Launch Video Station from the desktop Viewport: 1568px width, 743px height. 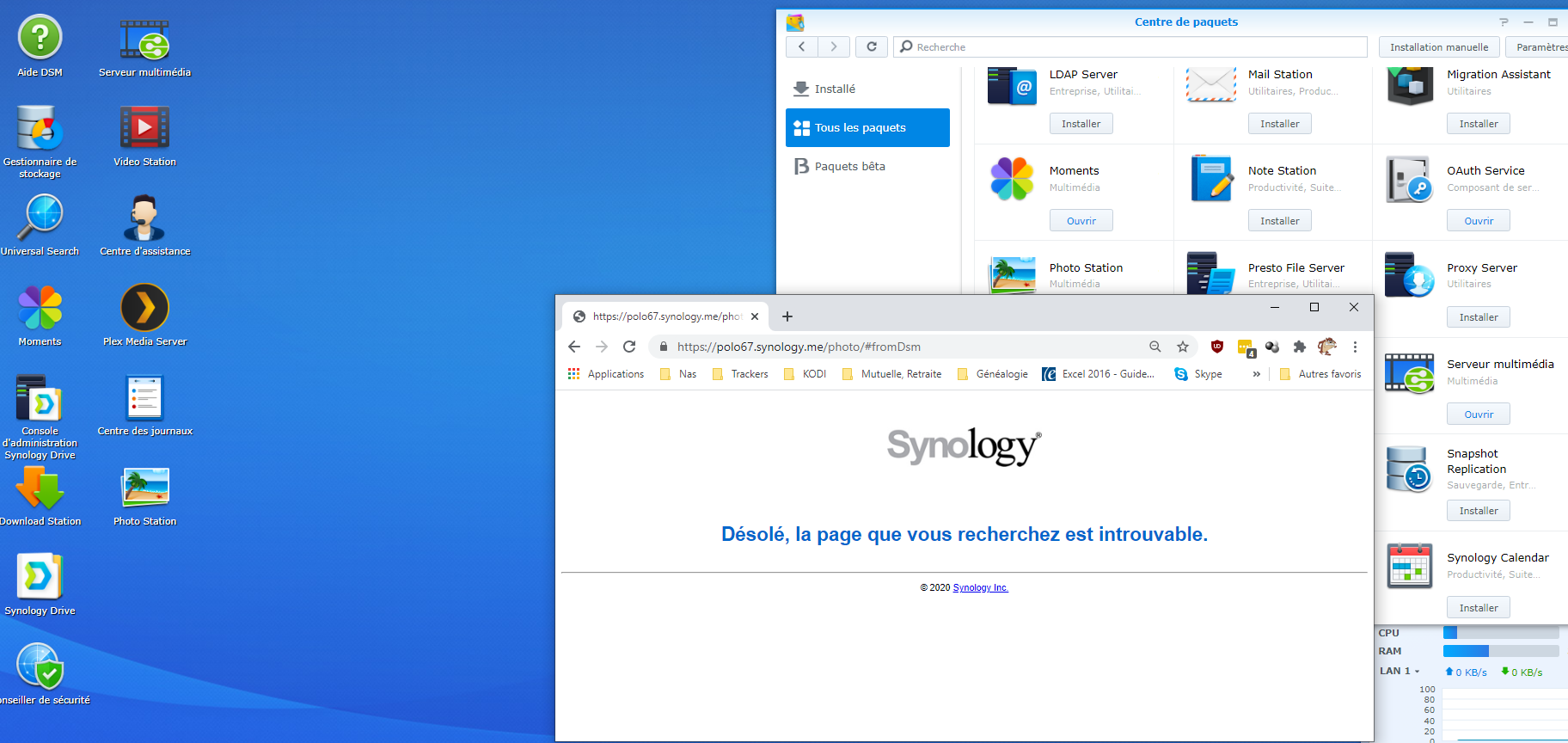[144, 129]
